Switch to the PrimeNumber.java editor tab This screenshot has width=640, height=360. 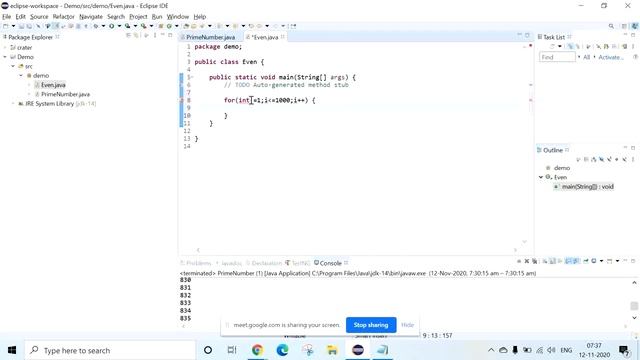click(x=210, y=37)
